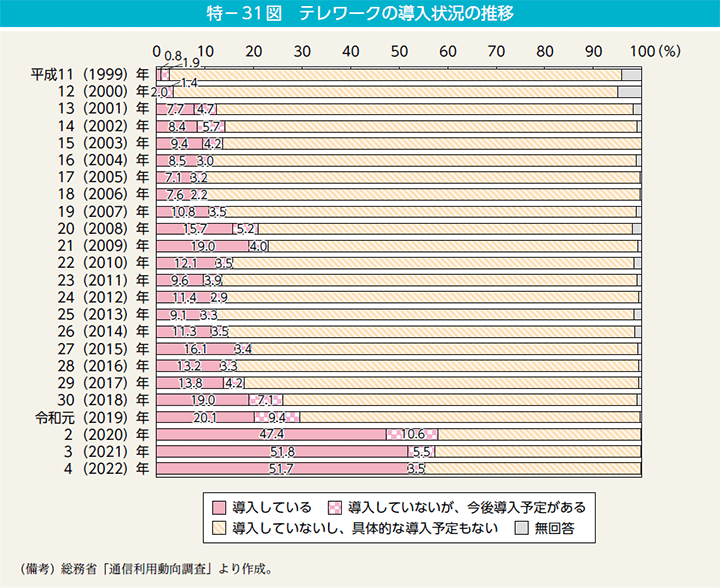Click the gray no-answer segment of the 1999 bar
The image size is (720, 588).
(x=631, y=74)
